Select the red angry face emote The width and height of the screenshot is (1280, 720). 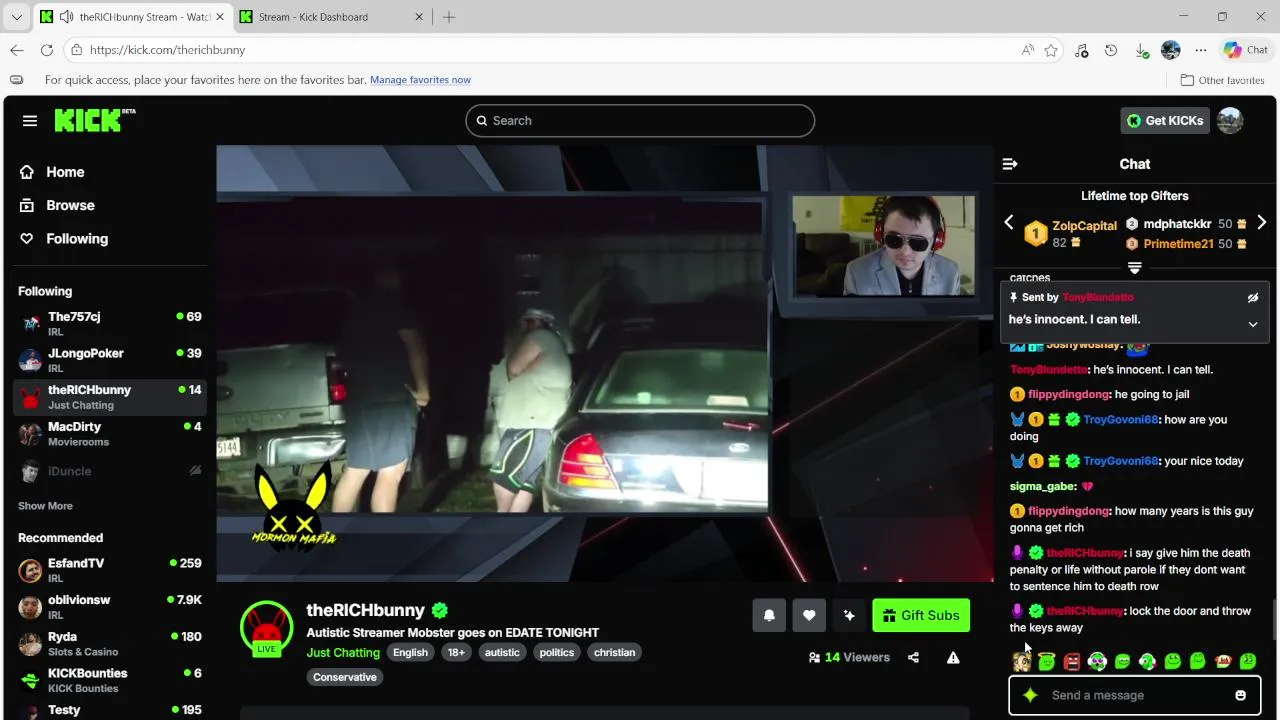pos(1072,661)
